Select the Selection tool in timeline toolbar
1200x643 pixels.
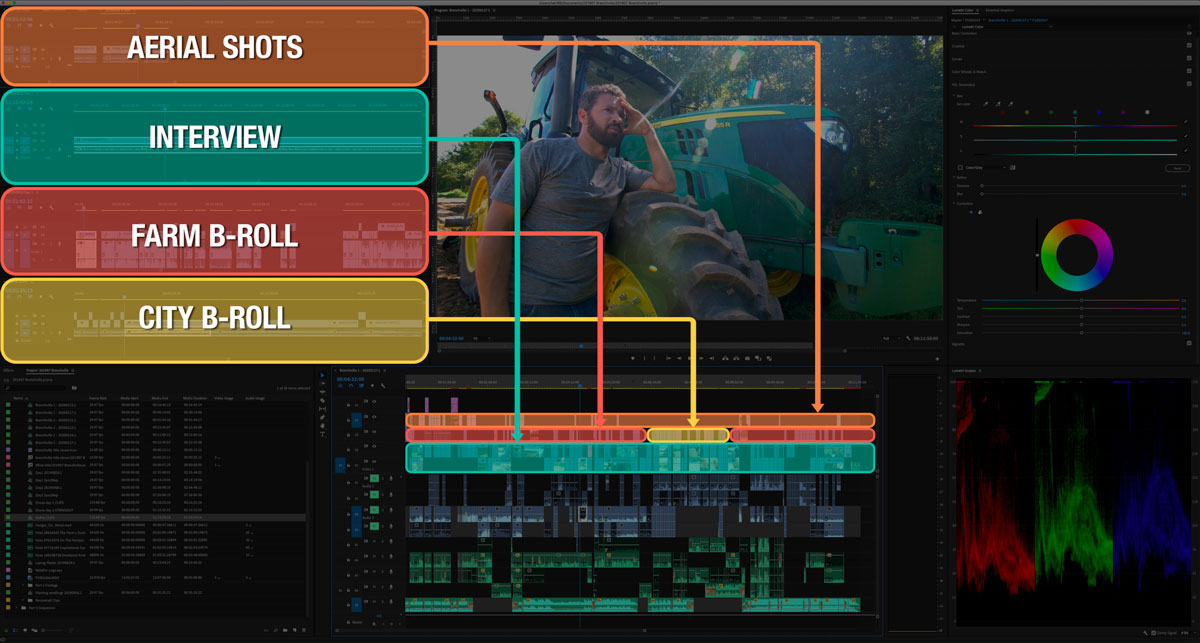(322, 375)
